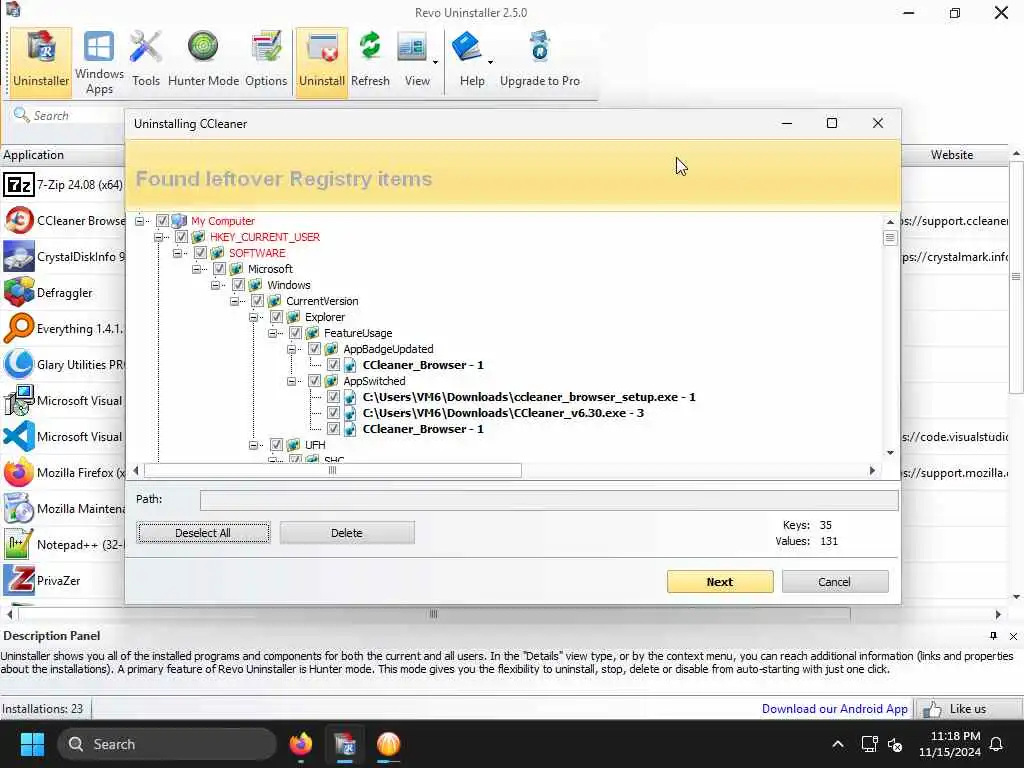Image resolution: width=1024 pixels, height=768 pixels.
Task: Click the Like us thumbs-up icon
Action: [x=932, y=709]
